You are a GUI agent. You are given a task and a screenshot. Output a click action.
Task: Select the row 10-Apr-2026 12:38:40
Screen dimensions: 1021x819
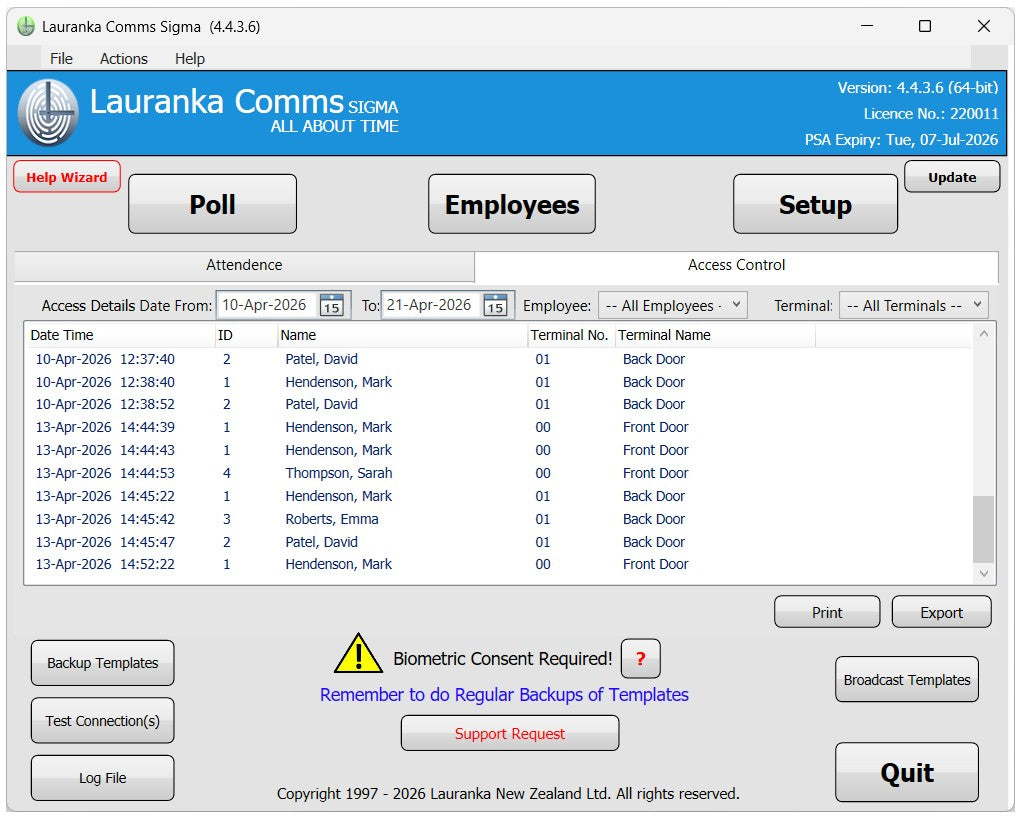point(498,382)
